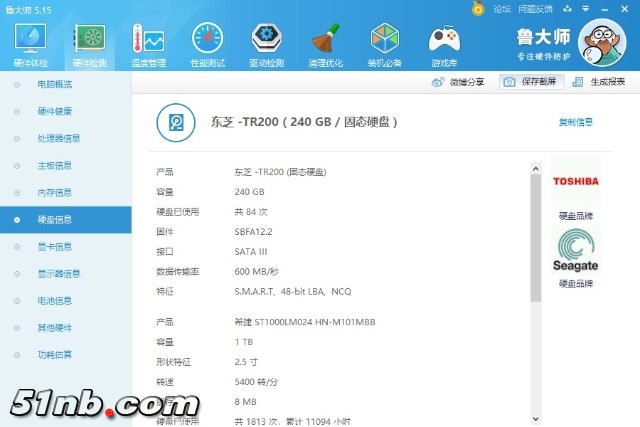Click 复制信息 copy info link
Screen dimensions: 640x427
(x=575, y=122)
